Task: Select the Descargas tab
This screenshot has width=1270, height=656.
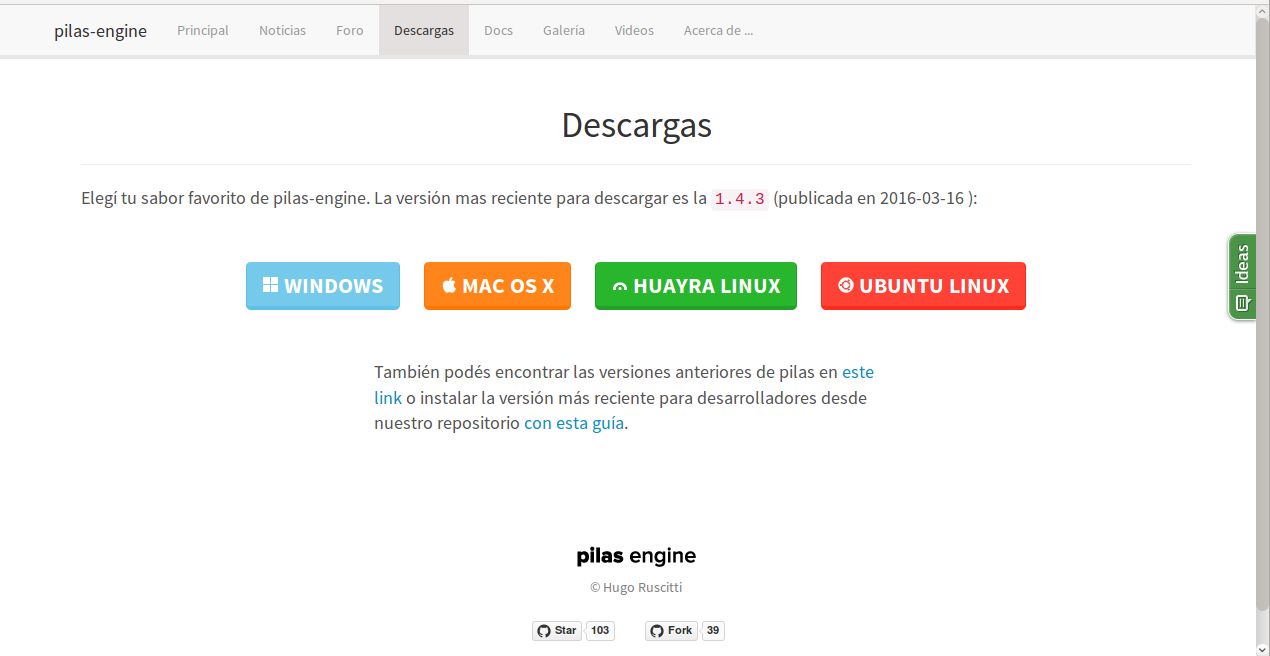Action: [x=424, y=30]
